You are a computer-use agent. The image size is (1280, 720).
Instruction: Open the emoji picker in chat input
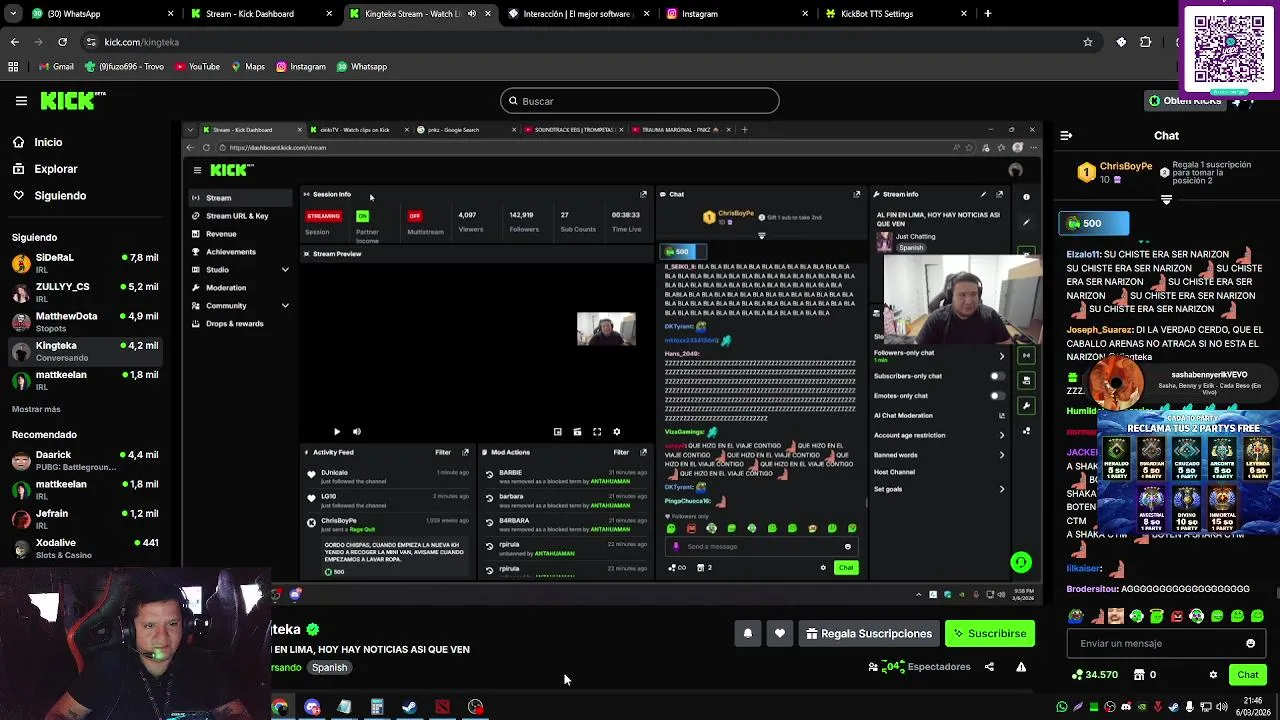1250,644
